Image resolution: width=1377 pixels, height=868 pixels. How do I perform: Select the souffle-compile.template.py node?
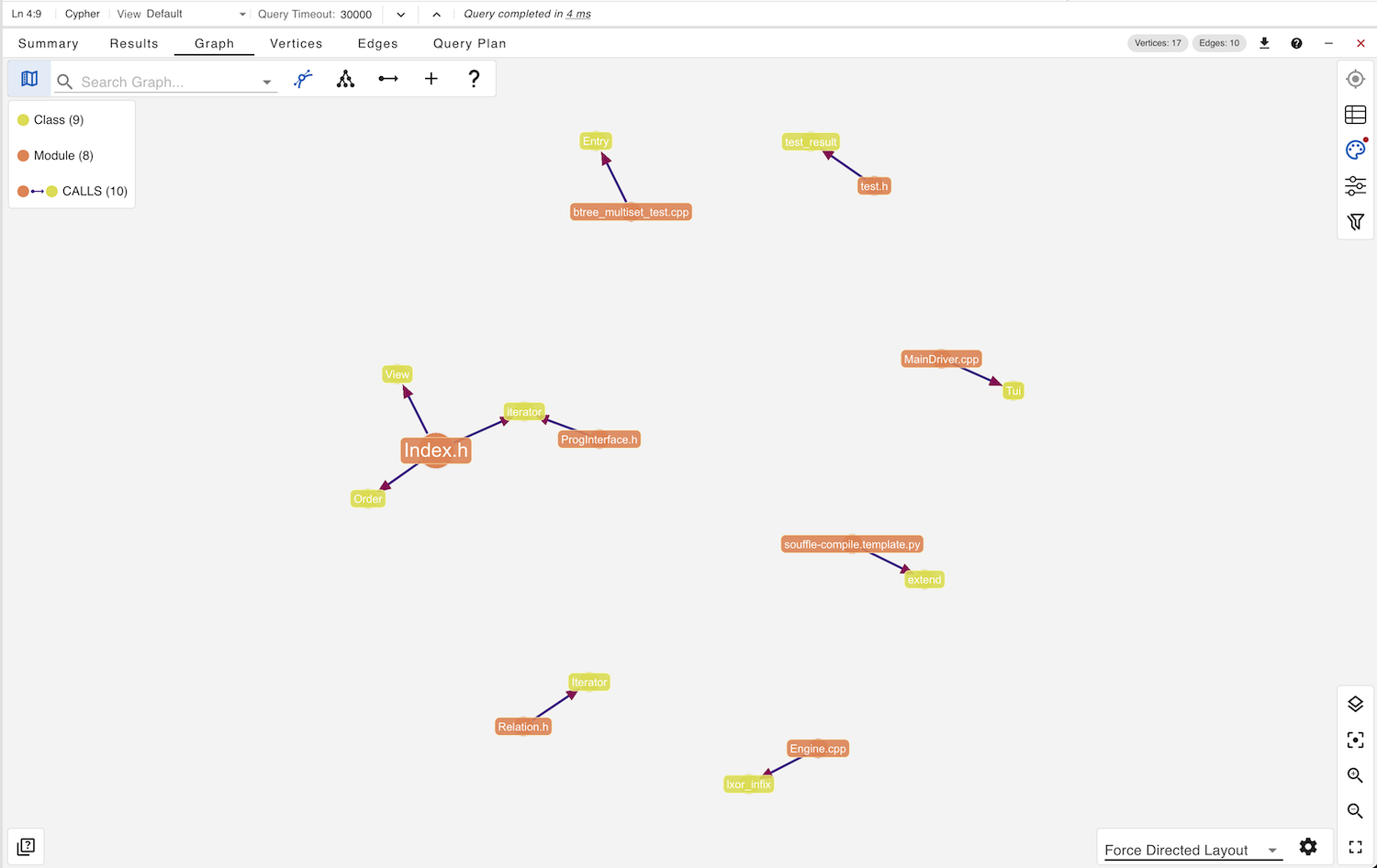(x=852, y=544)
